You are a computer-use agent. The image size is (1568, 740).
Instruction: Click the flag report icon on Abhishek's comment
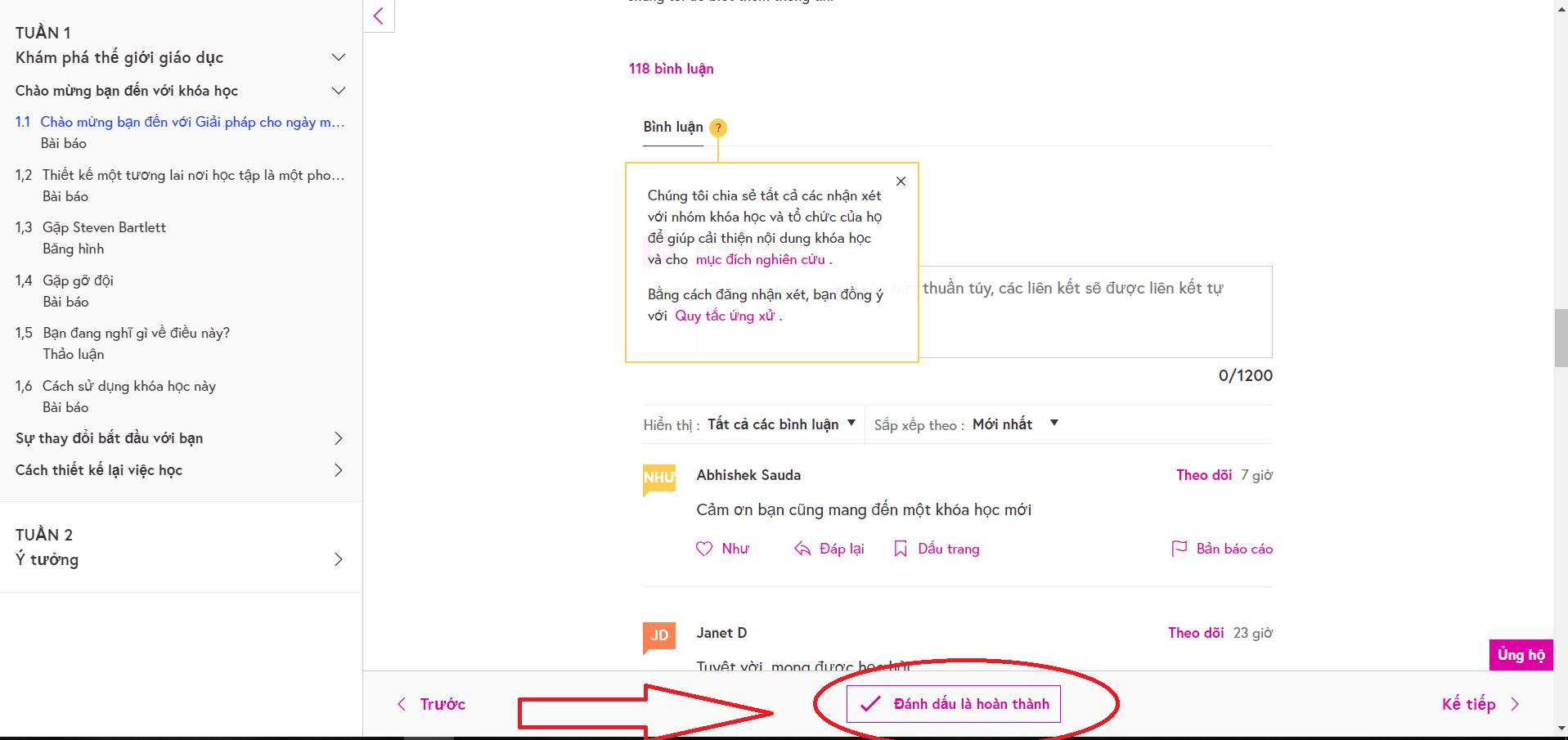pos(1179,549)
